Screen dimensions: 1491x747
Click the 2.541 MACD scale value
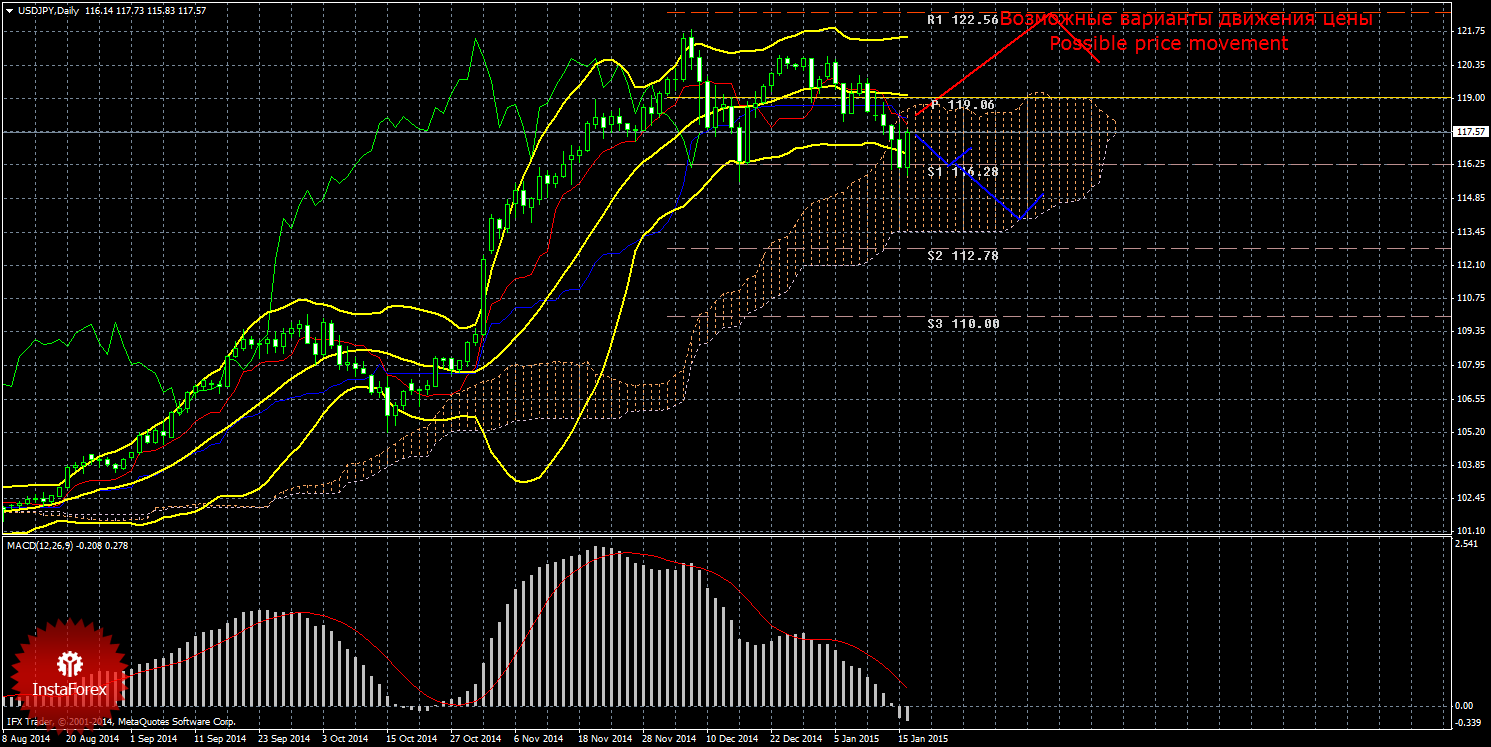[1467, 545]
